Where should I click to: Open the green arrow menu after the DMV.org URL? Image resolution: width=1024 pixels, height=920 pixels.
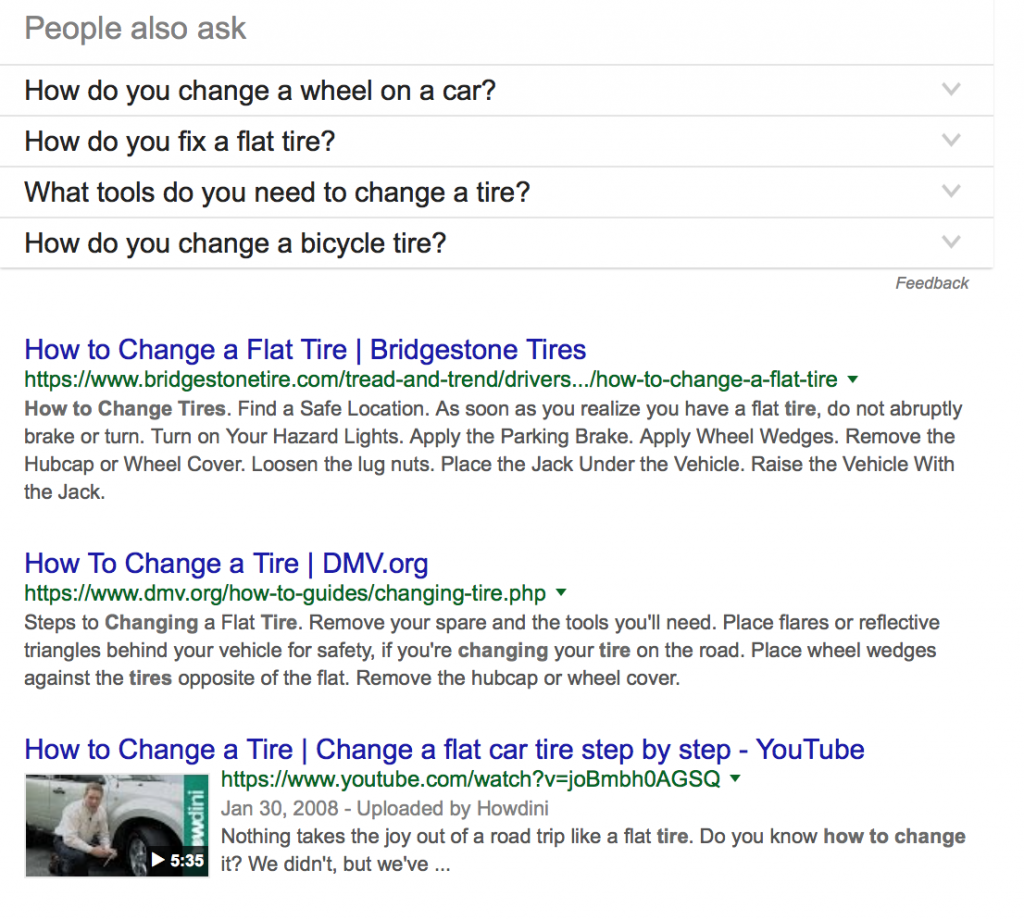click(x=560, y=593)
